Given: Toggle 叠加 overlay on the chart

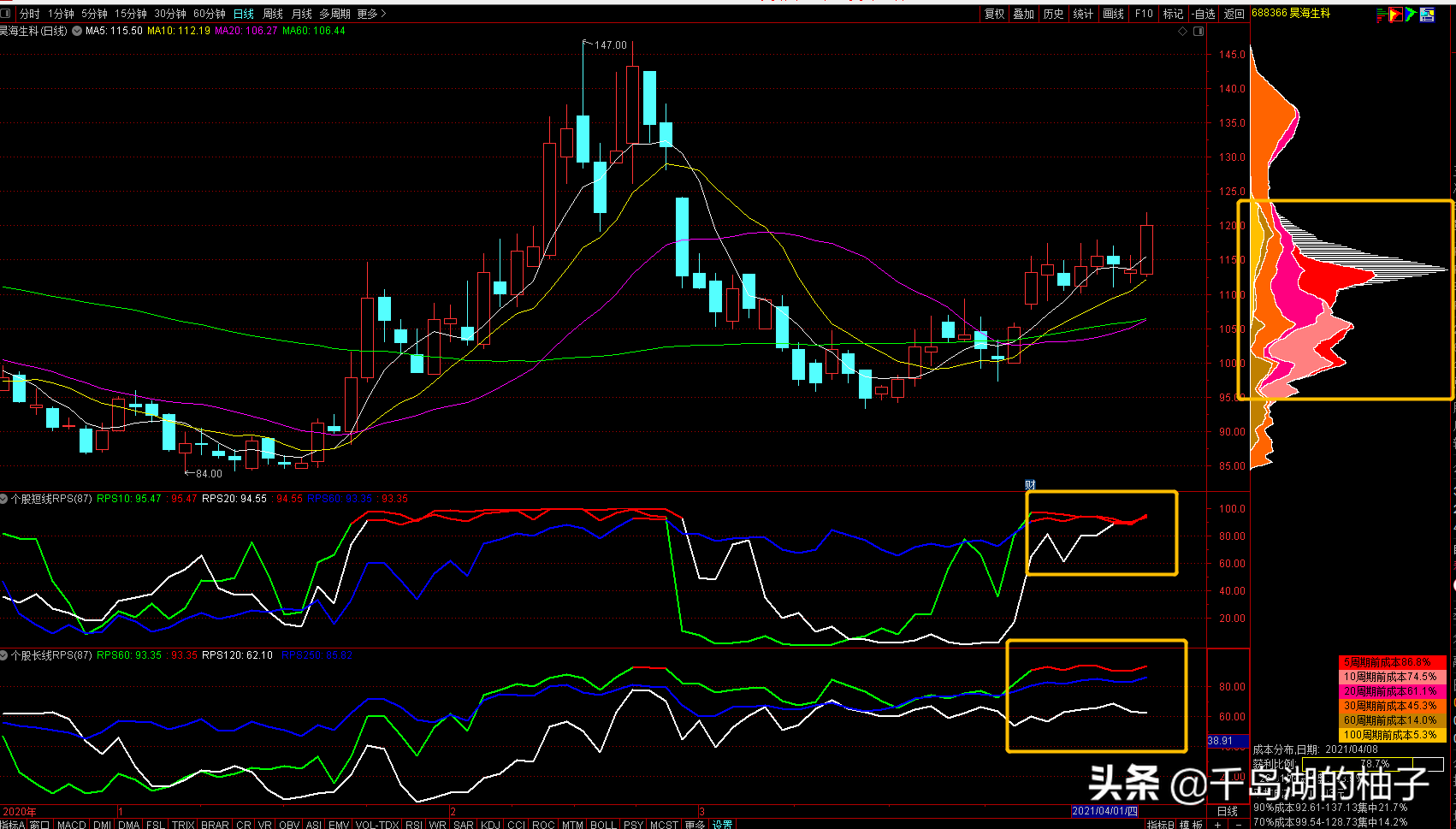Looking at the screenshot, I should pyautogui.click(x=1023, y=14).
